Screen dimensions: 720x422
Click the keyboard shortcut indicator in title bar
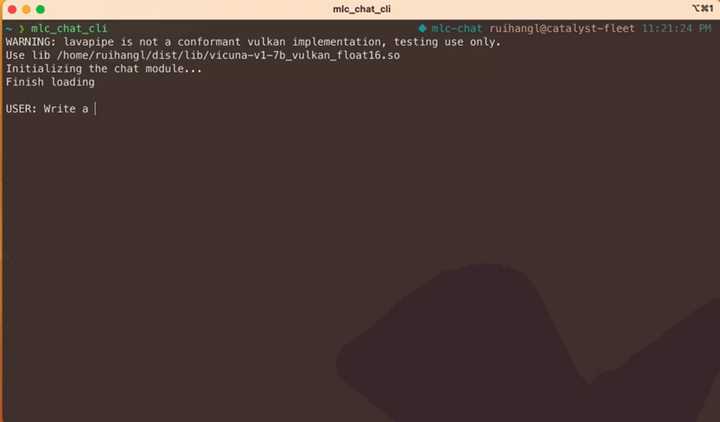point(703,9)
